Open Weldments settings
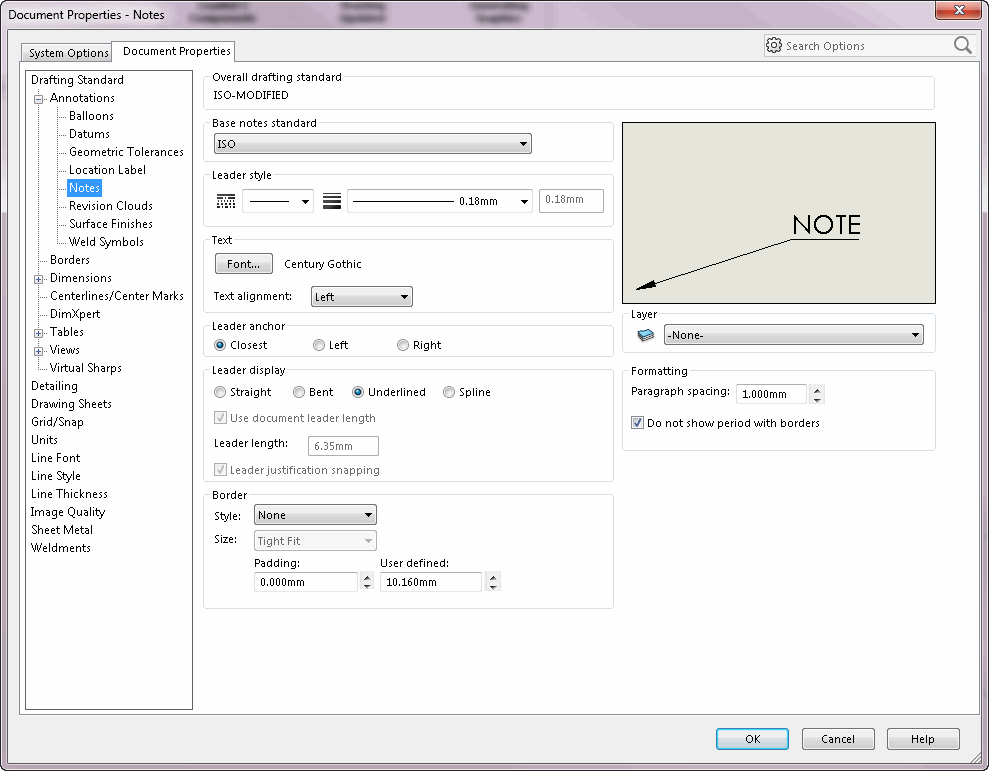The height and width of the screenshot is (771, 989). point(61,548)
